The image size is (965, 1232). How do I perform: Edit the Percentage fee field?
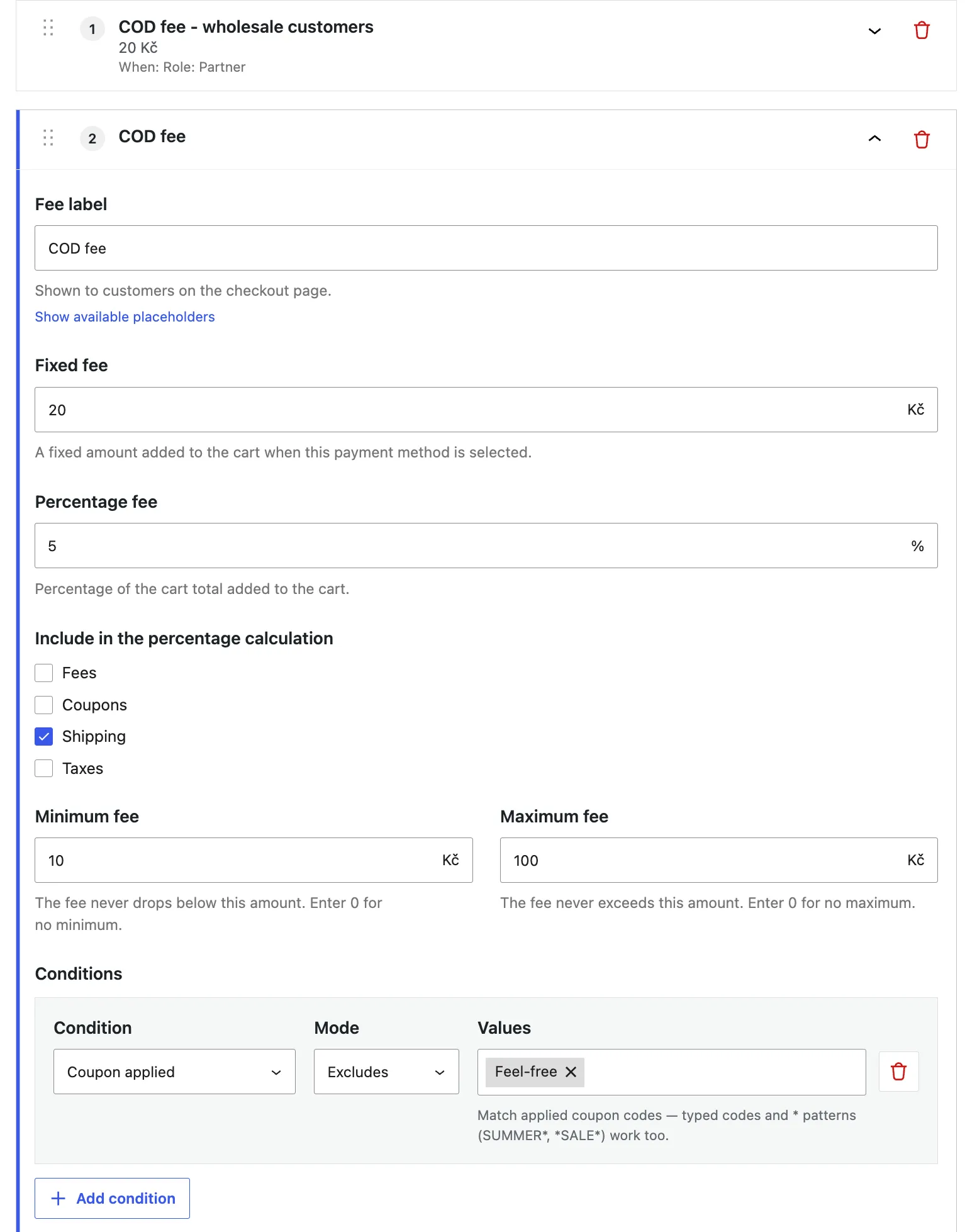(x=486, y=546)
